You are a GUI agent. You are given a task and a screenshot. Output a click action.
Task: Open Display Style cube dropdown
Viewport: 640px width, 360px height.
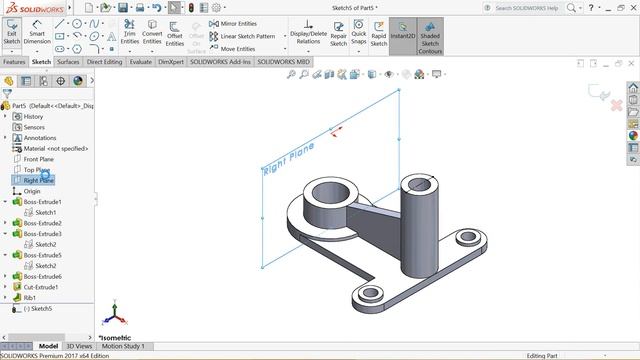(x=372, y=74)
